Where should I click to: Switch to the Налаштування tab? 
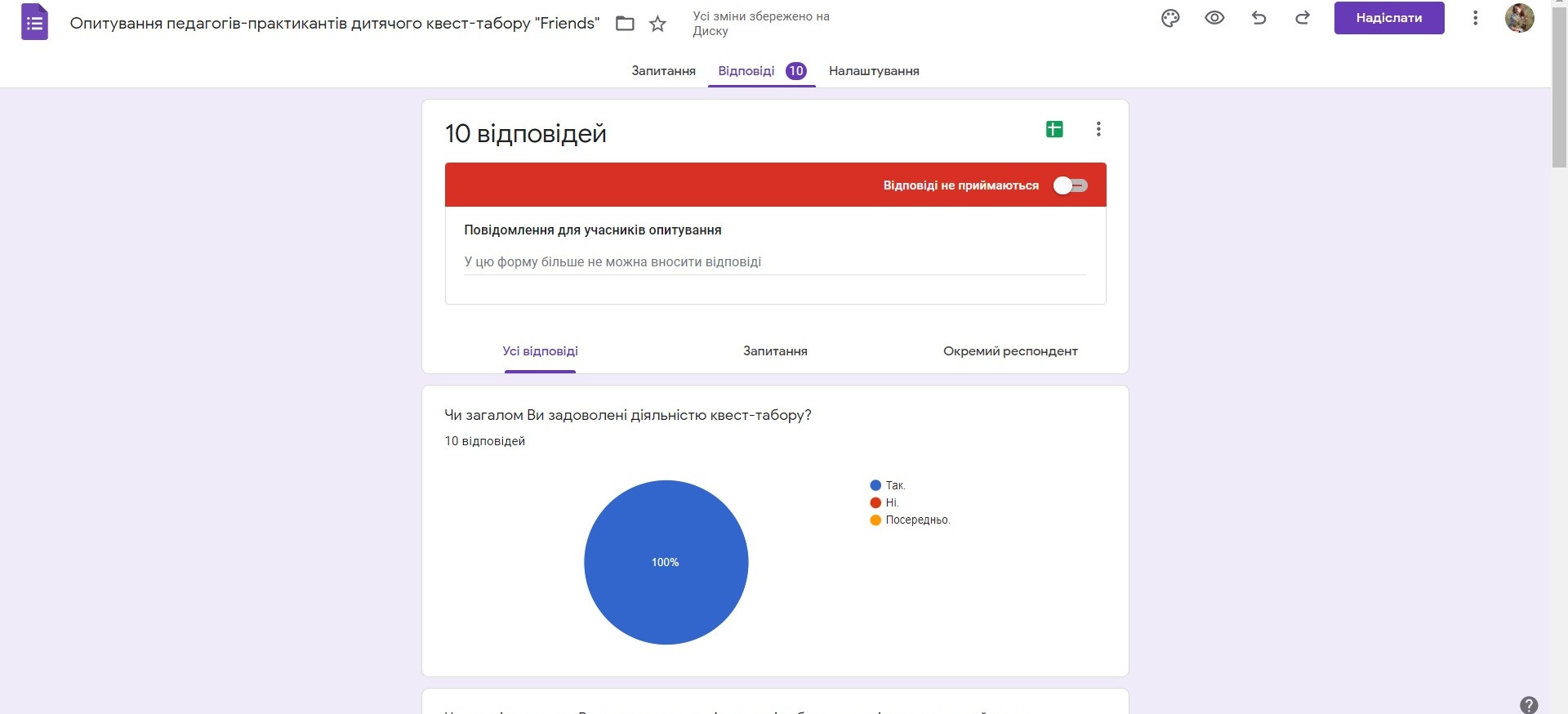(x=874, y=71)
